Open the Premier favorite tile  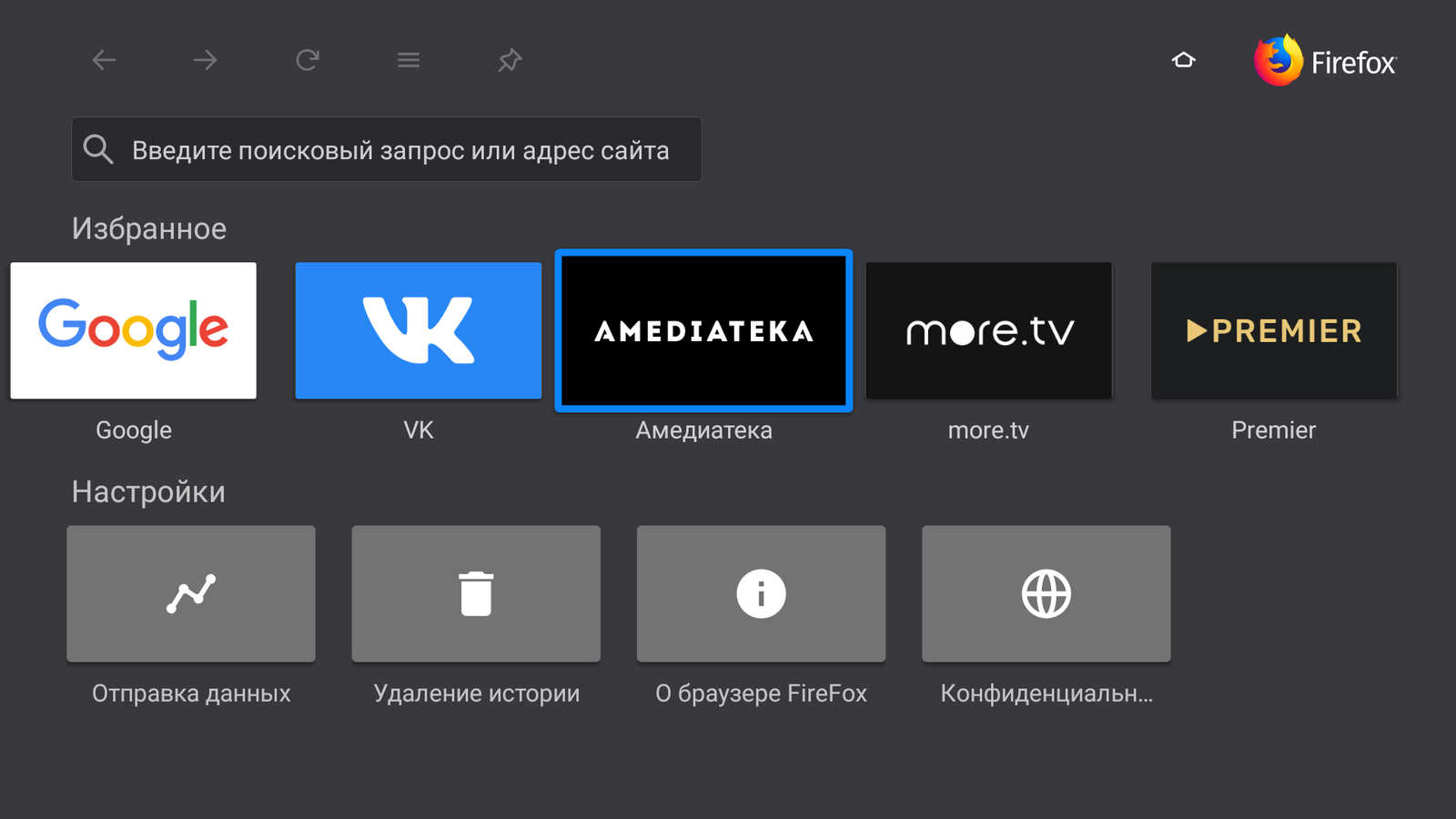pos(1274,330)
